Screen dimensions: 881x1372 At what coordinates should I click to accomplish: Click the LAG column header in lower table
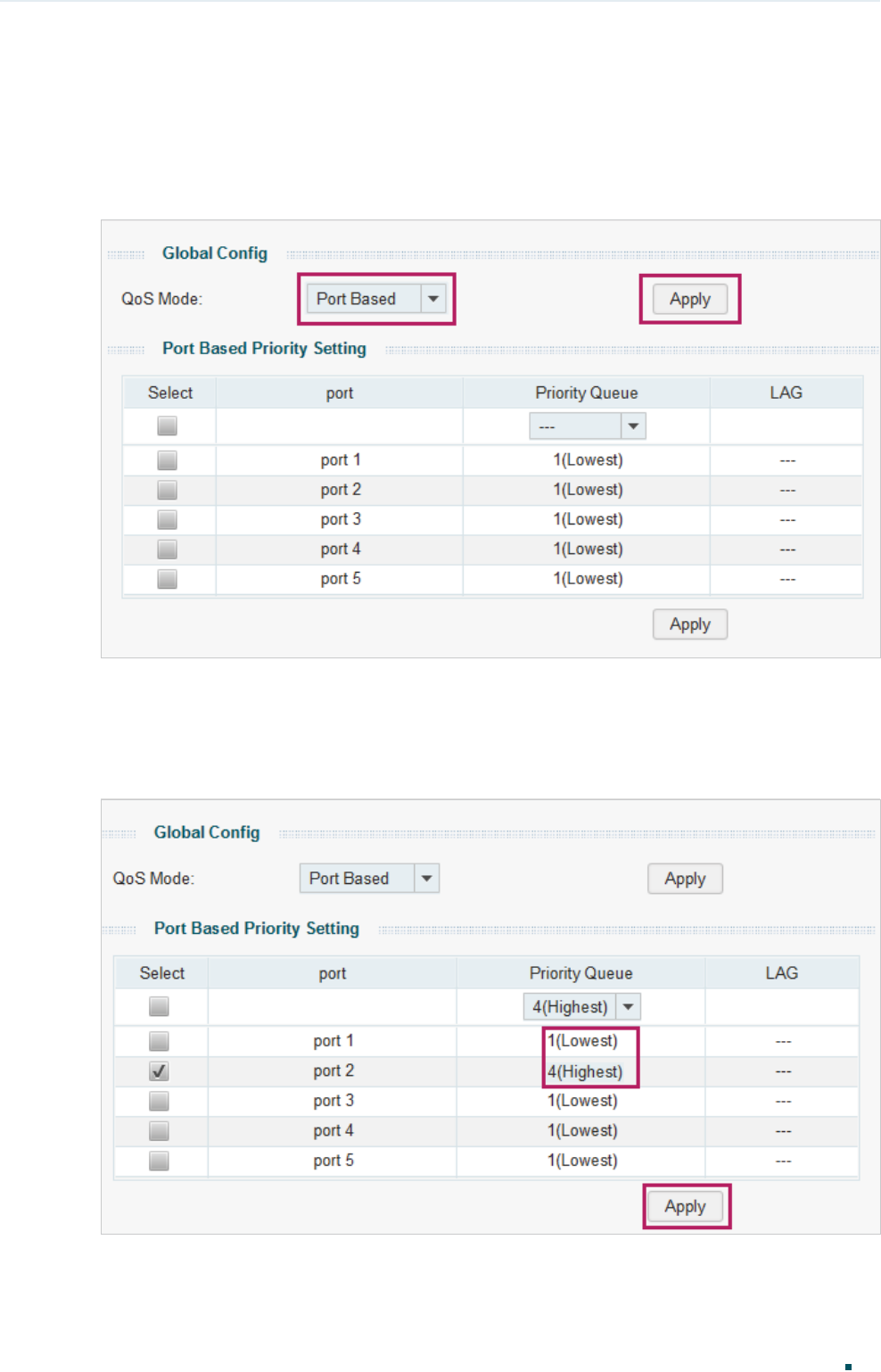pos(781,973)
